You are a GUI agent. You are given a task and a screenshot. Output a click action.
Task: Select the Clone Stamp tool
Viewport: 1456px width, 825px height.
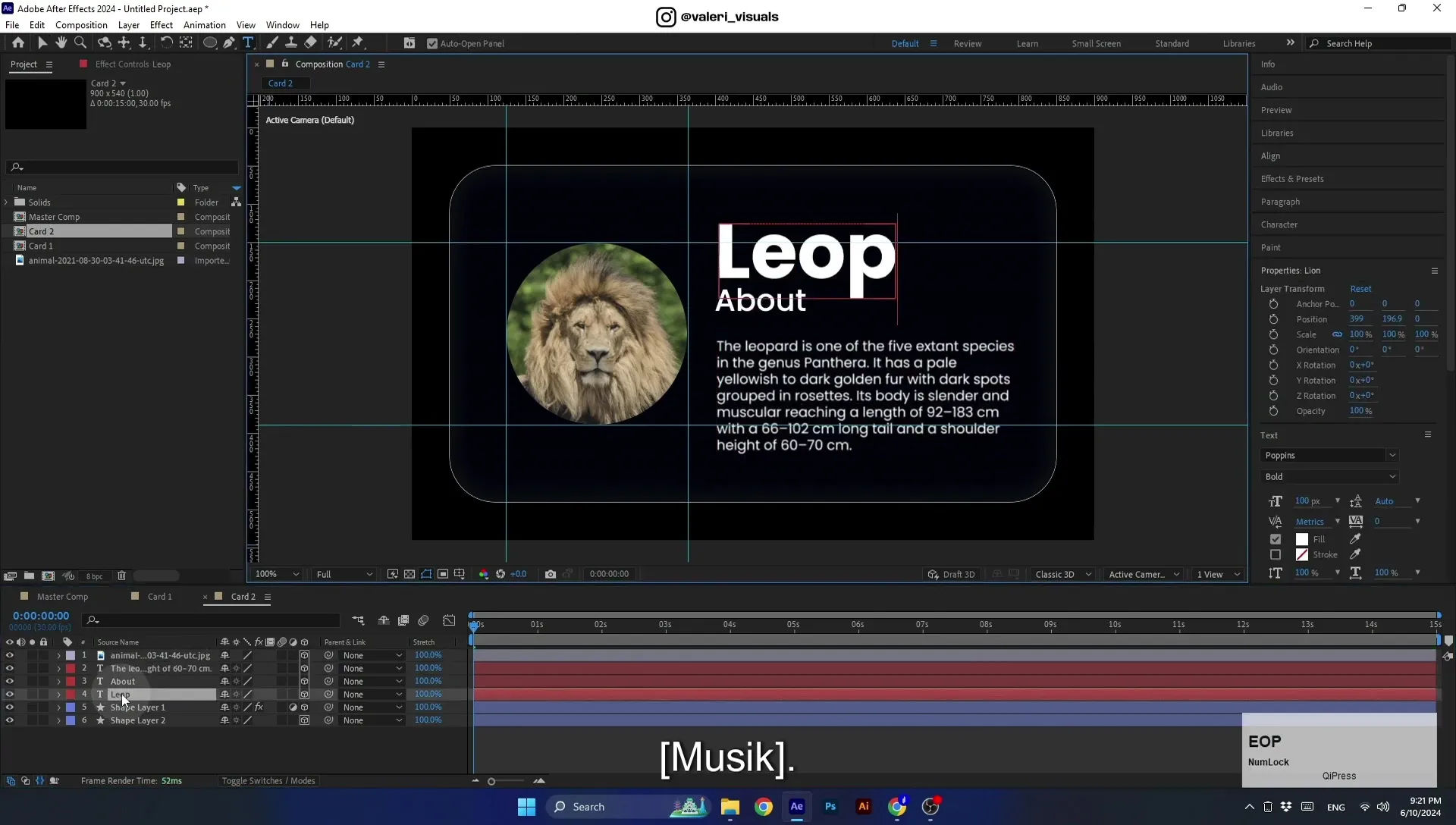[291, 43]
